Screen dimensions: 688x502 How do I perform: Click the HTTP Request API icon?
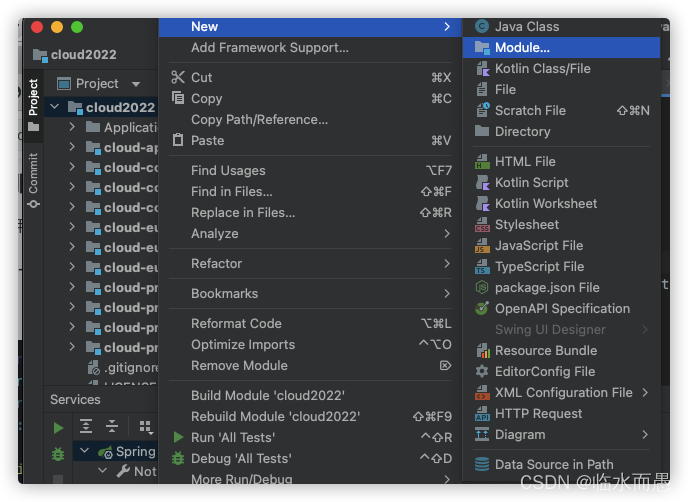[482, 414]
